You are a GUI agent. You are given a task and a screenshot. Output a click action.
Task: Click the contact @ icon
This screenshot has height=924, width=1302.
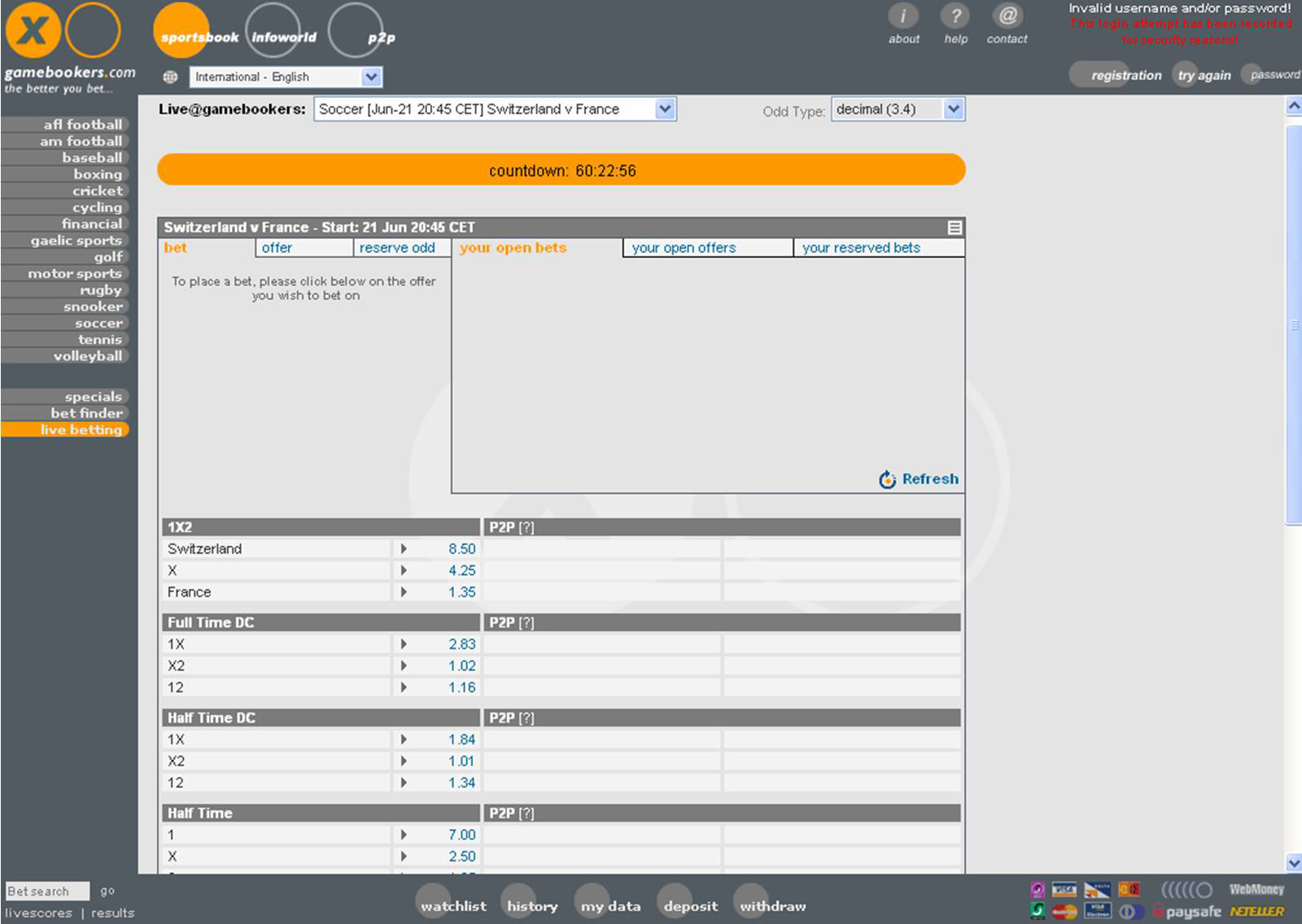tap(1007, 16)
